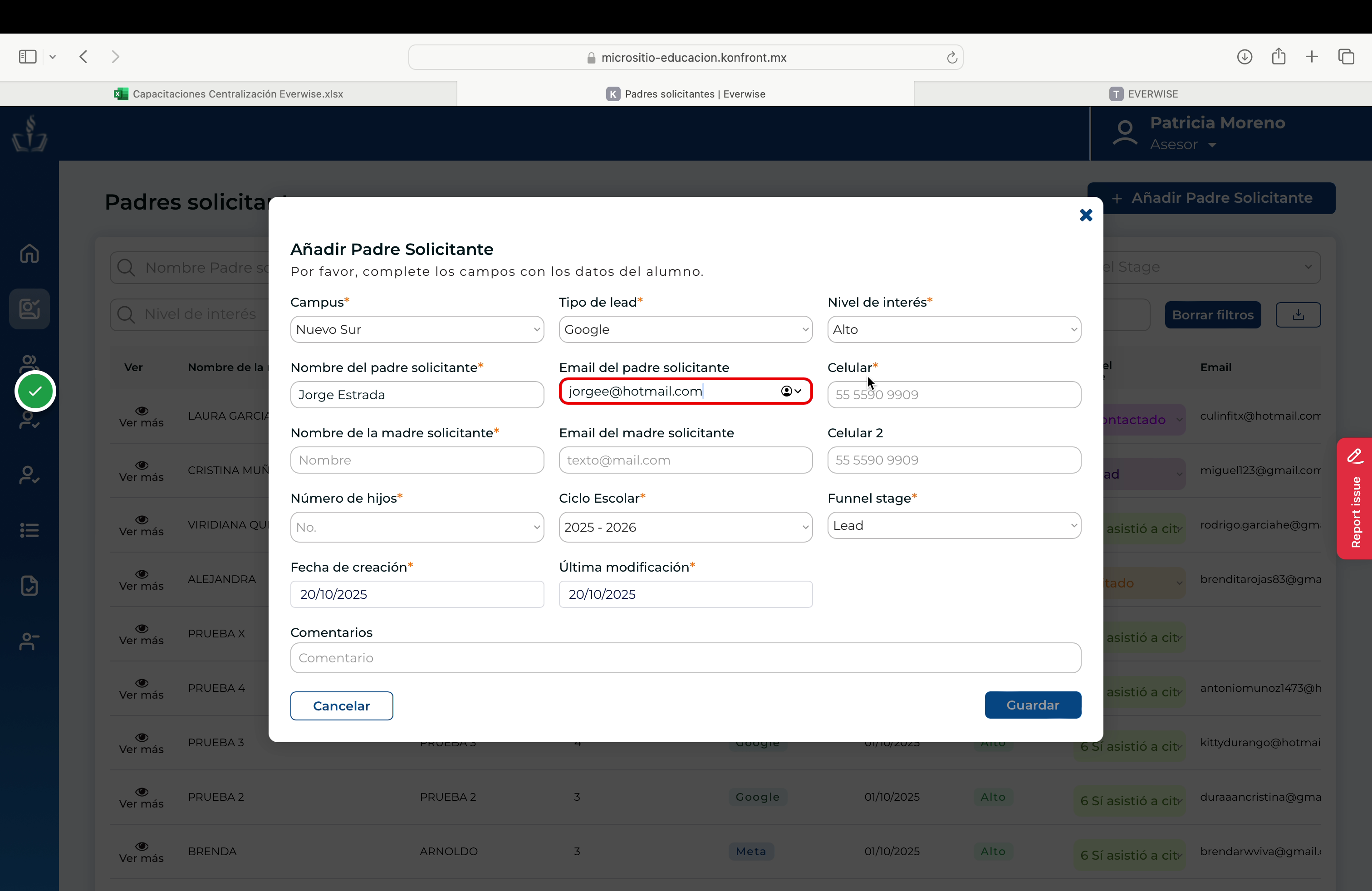Viewport: 1372px width, 891px height.
Task: Click the download export icon button
Action: tap(1298, 315)
